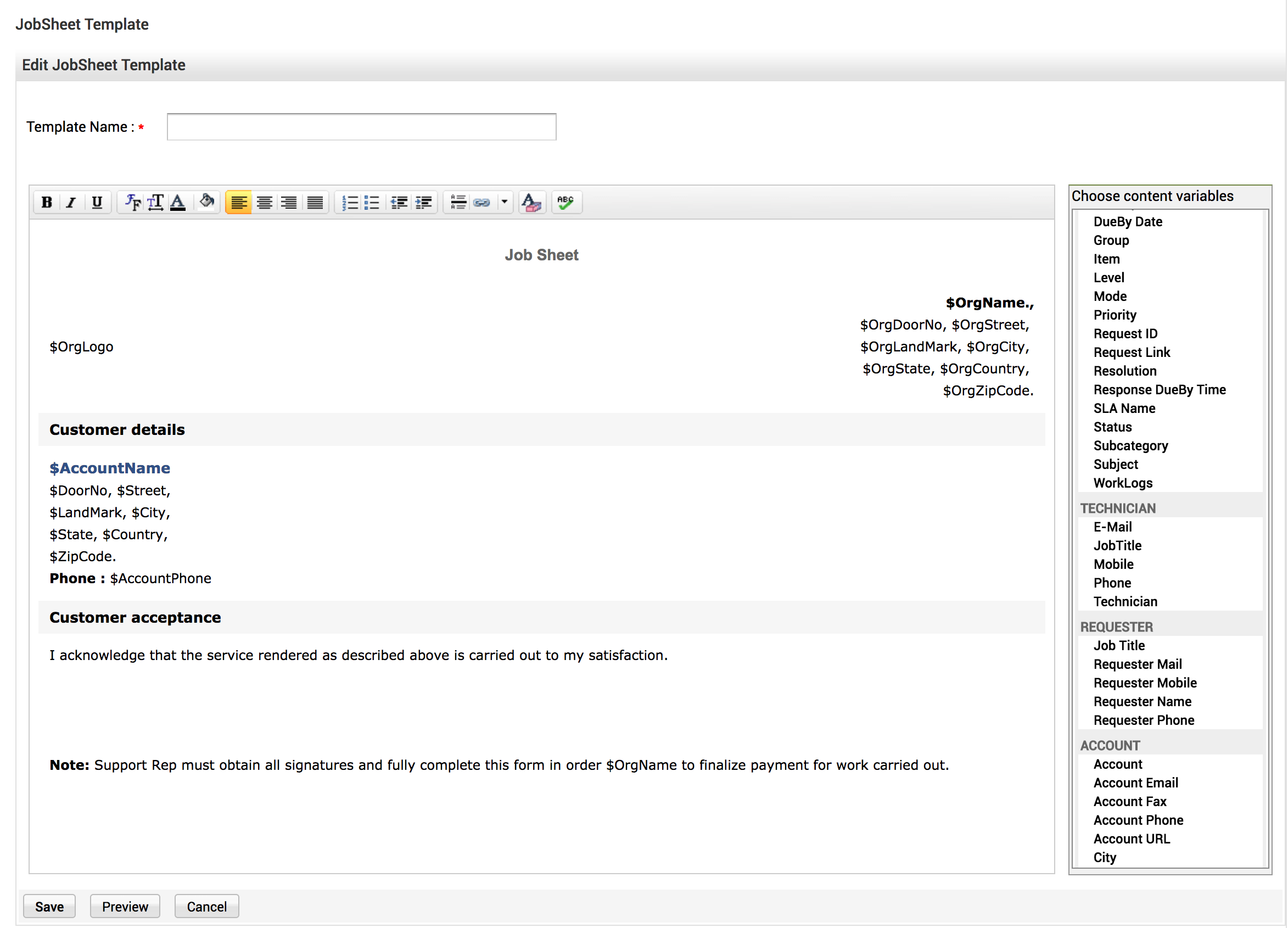The height and width of the screenshot is (928, 1288).
Task: Toggle bold formatting in editor toolbar
Action: (x=47, y=202)
